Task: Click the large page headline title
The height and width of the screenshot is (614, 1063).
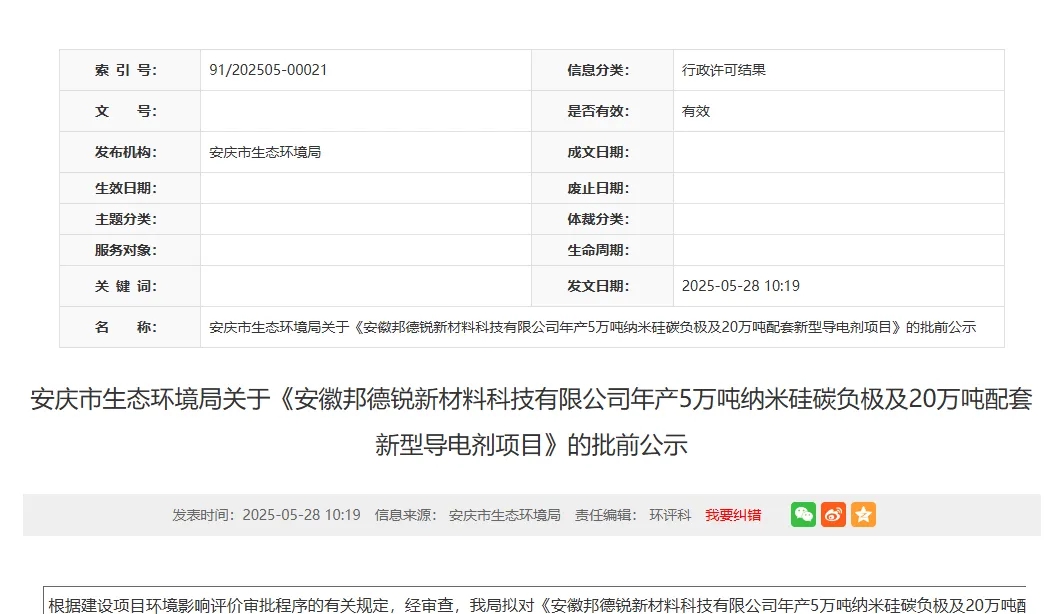Action: coord(532,422)
